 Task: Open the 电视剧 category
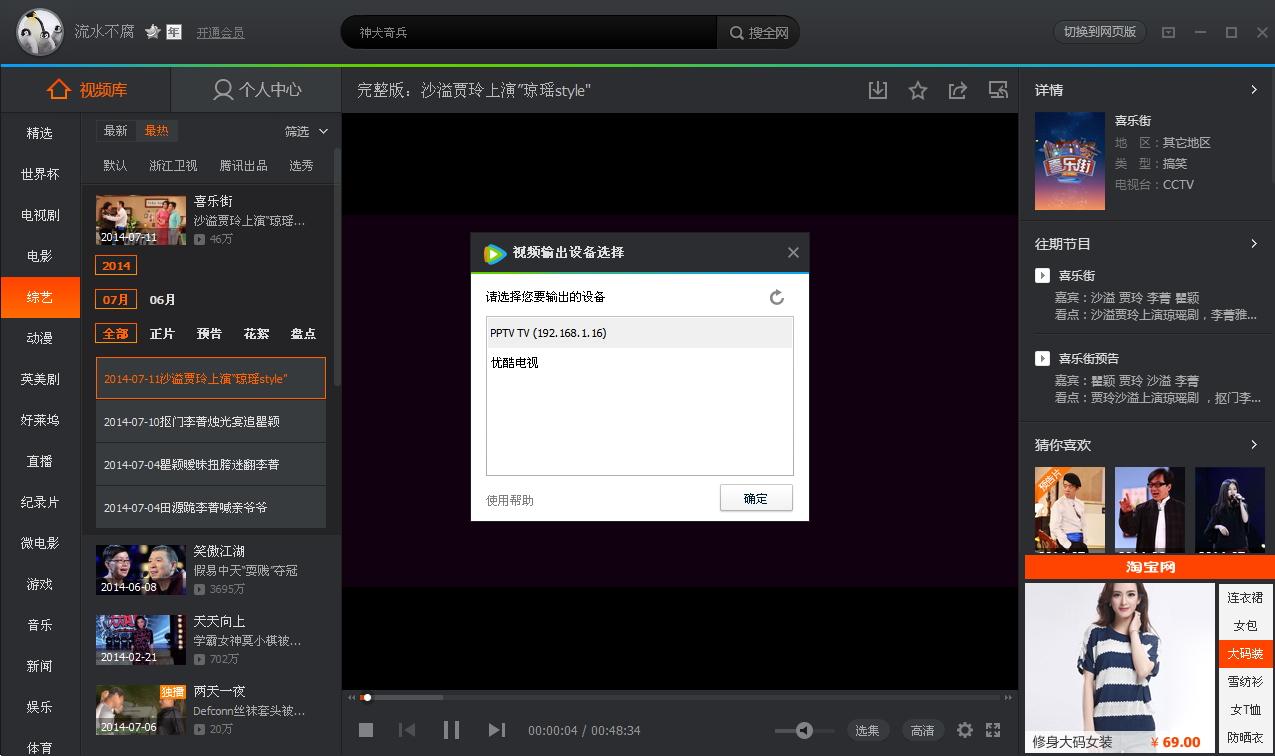coord(40,215)
